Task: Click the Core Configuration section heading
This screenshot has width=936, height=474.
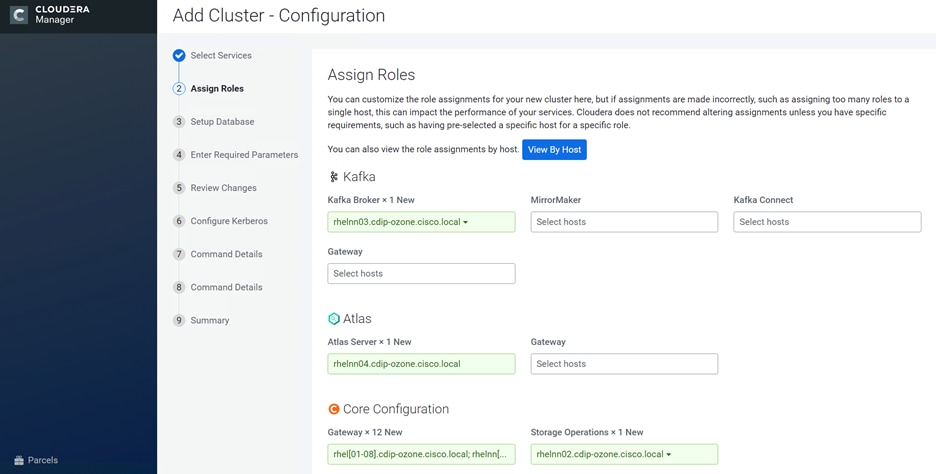Action: pos(396,409)
